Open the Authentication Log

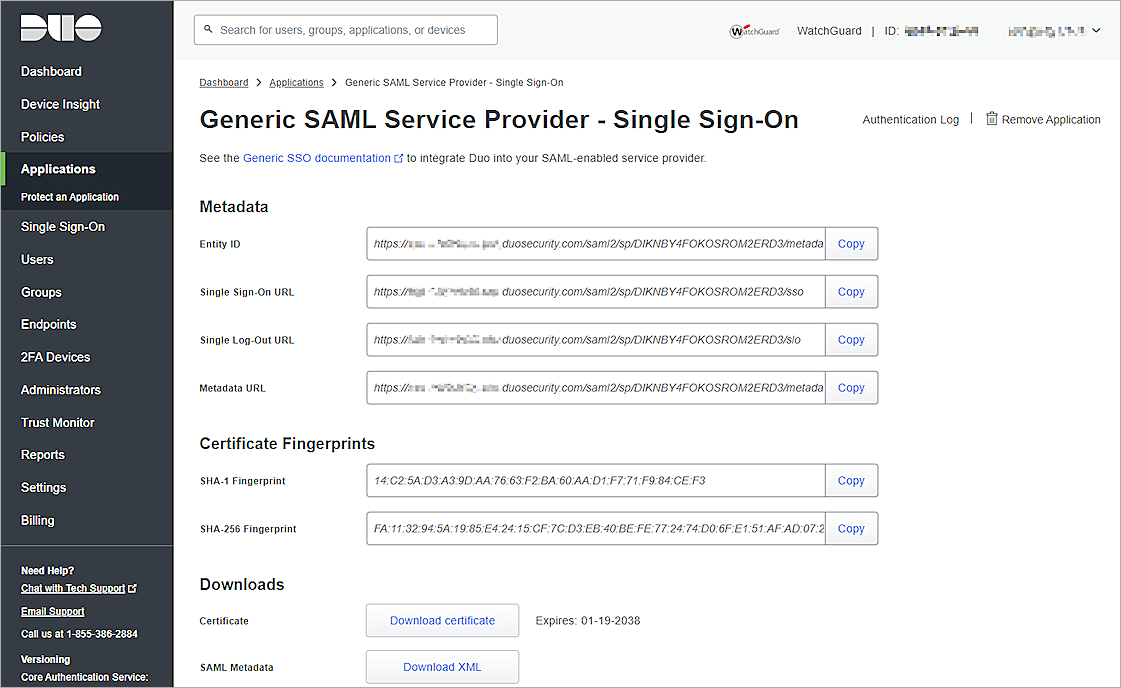coord(910,119)
